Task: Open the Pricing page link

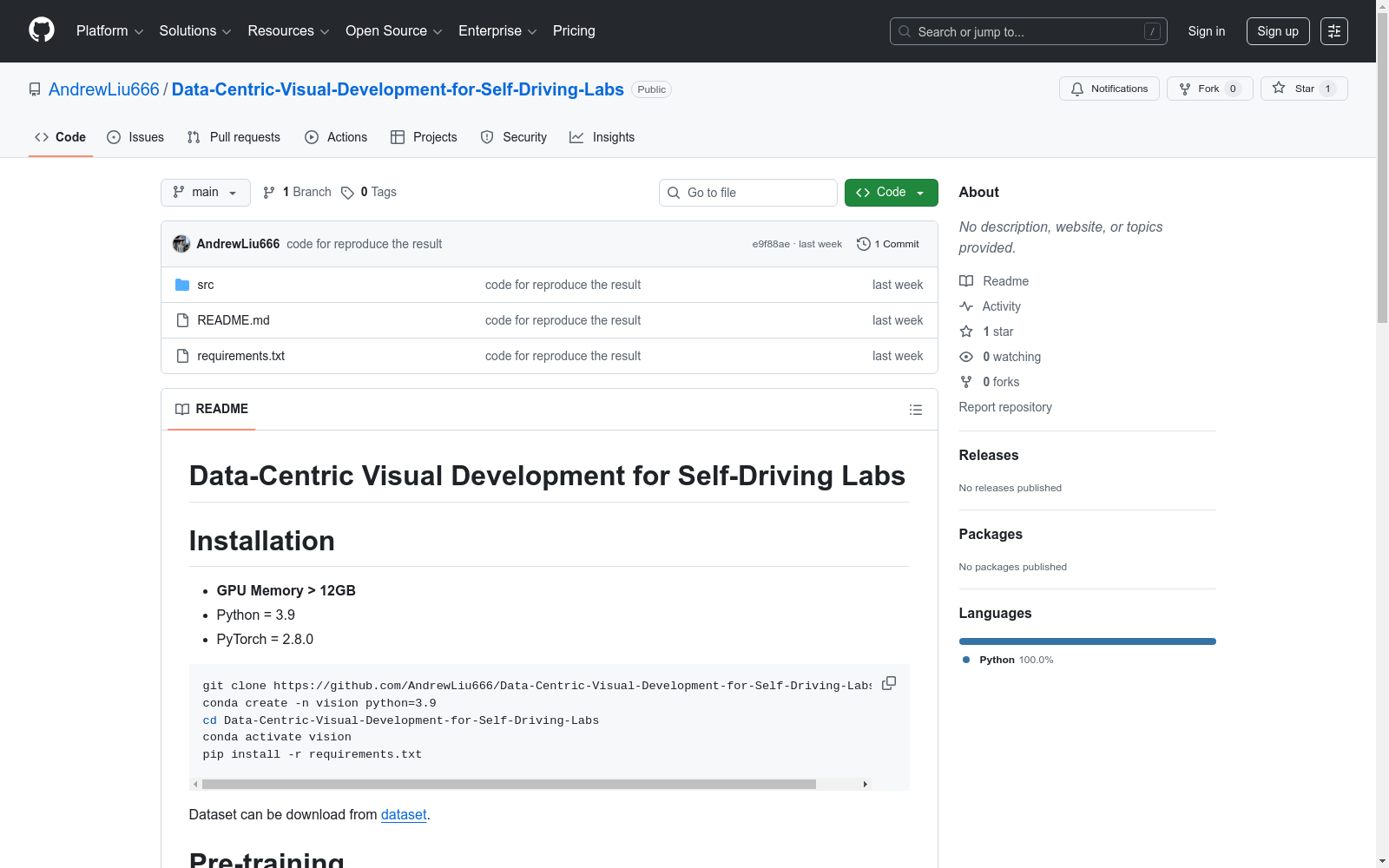Action: pos(574,31)
